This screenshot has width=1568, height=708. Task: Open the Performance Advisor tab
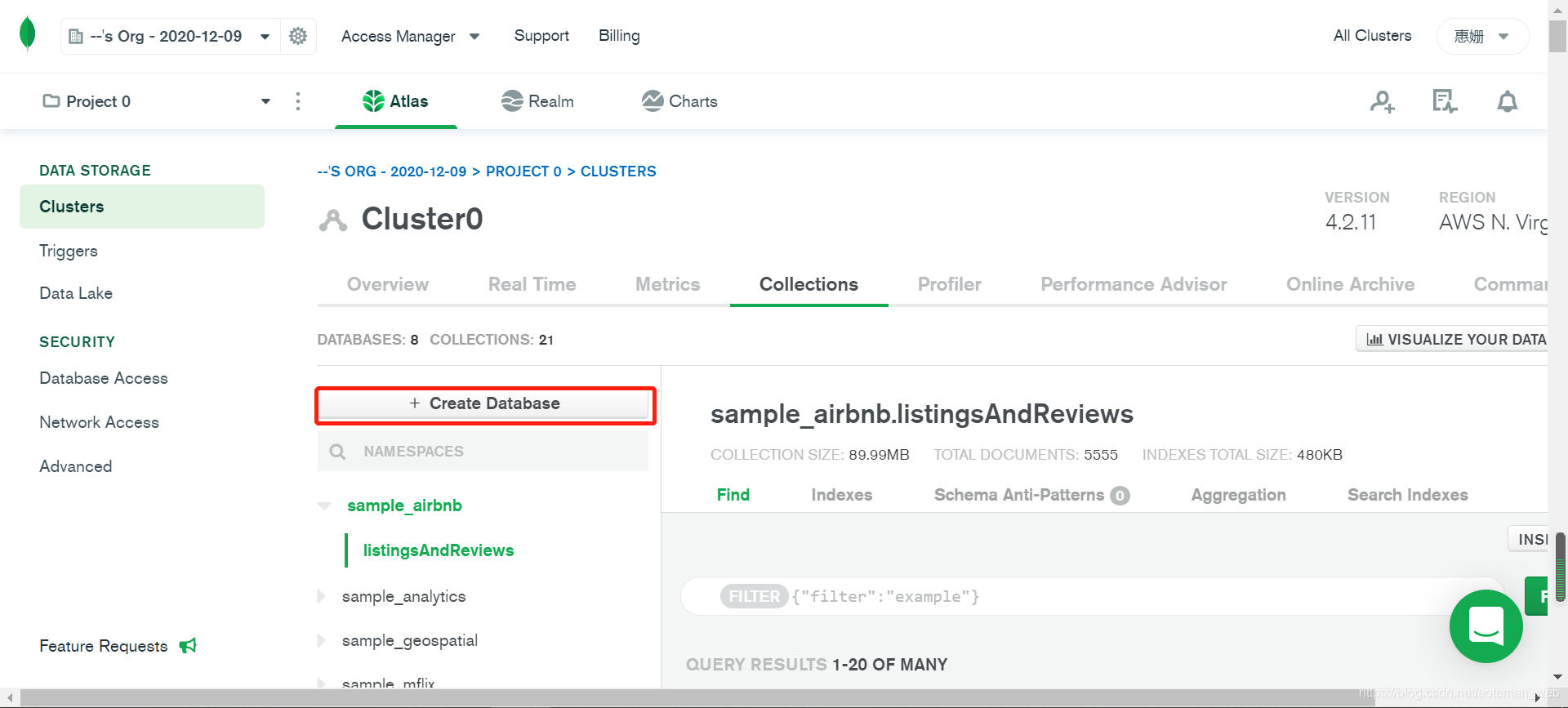(x=1134, y=284)
